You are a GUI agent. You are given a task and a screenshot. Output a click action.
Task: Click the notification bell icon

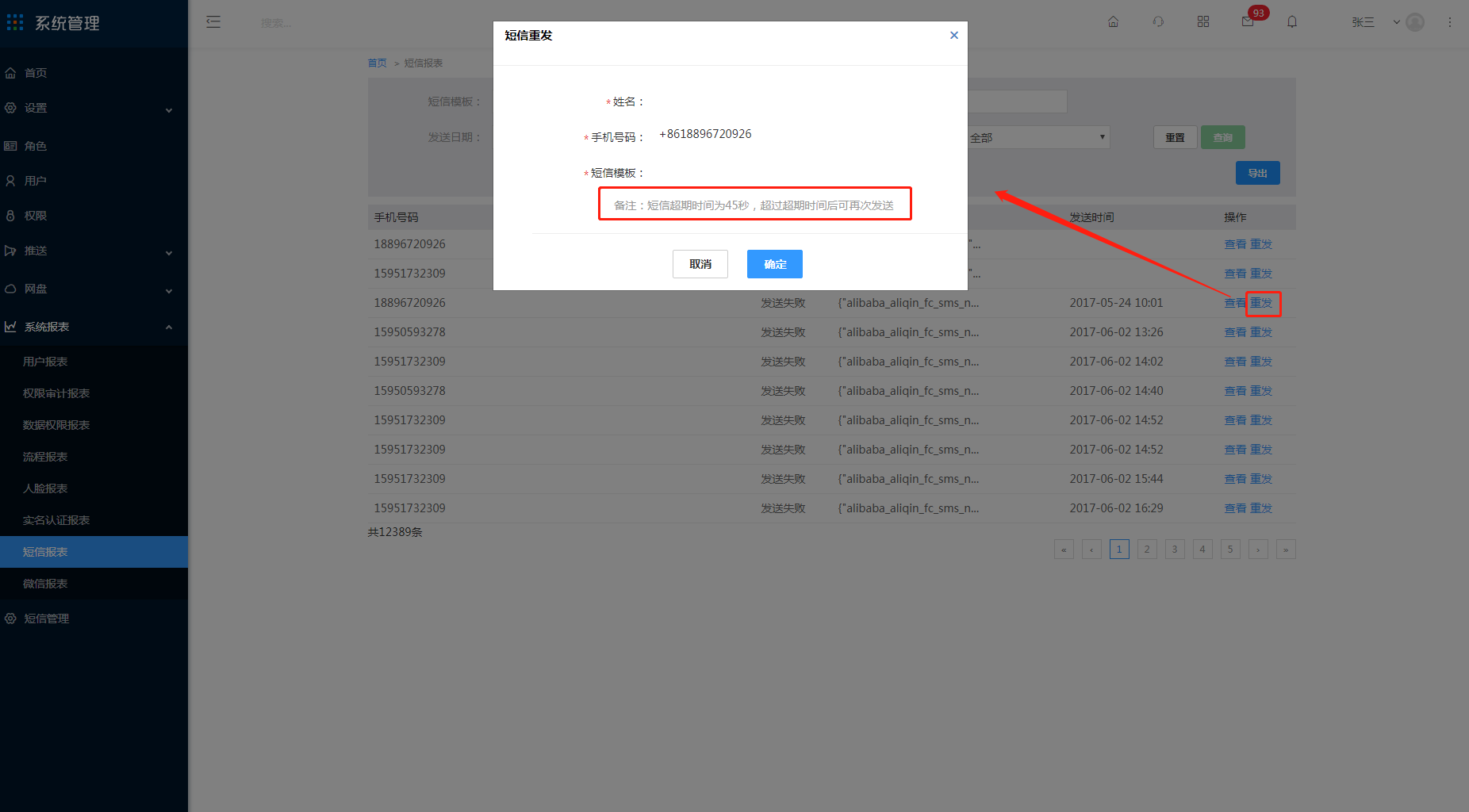coord(1292,22)
